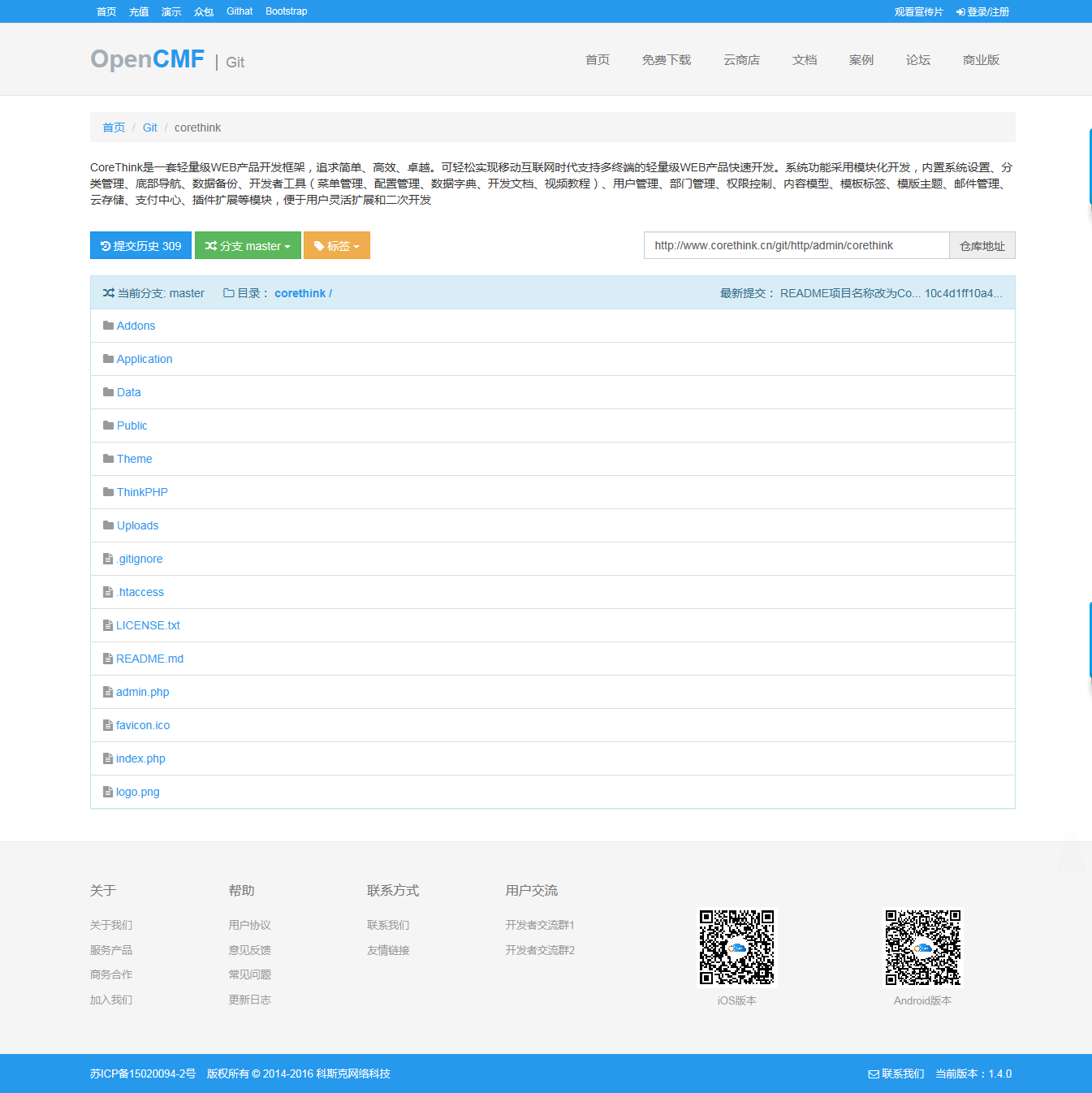Click the iOS version QR code

736,947
